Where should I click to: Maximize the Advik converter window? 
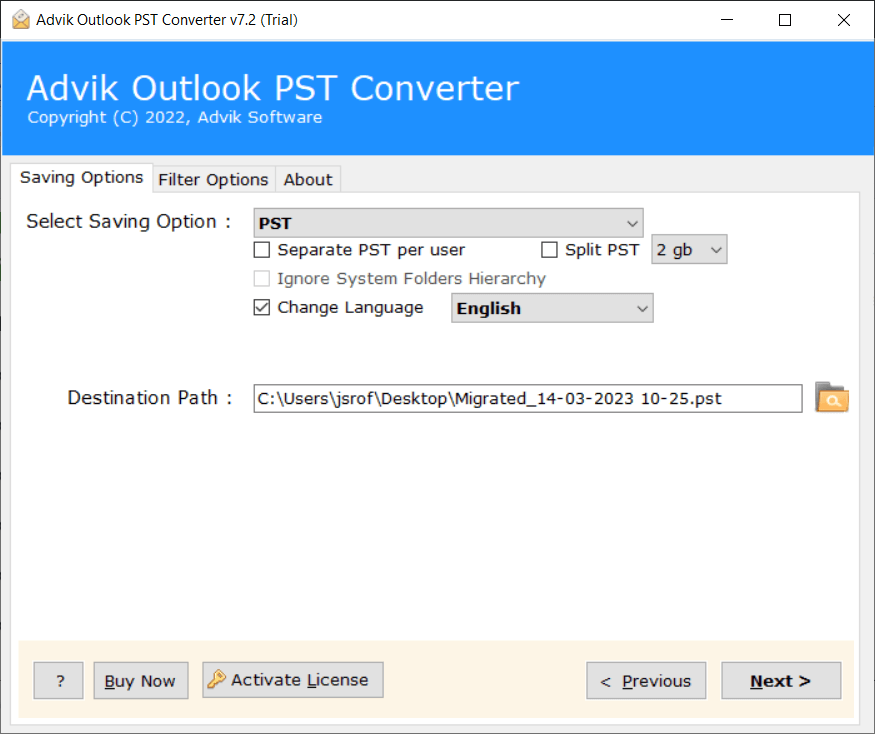(785, 20)
